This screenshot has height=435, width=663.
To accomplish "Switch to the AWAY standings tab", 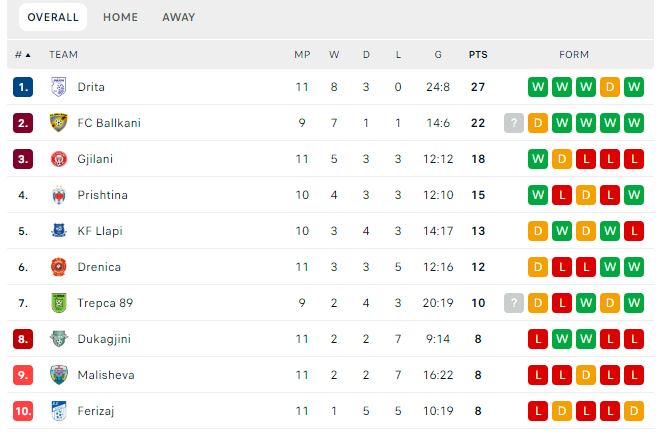I will click(179, 17).
